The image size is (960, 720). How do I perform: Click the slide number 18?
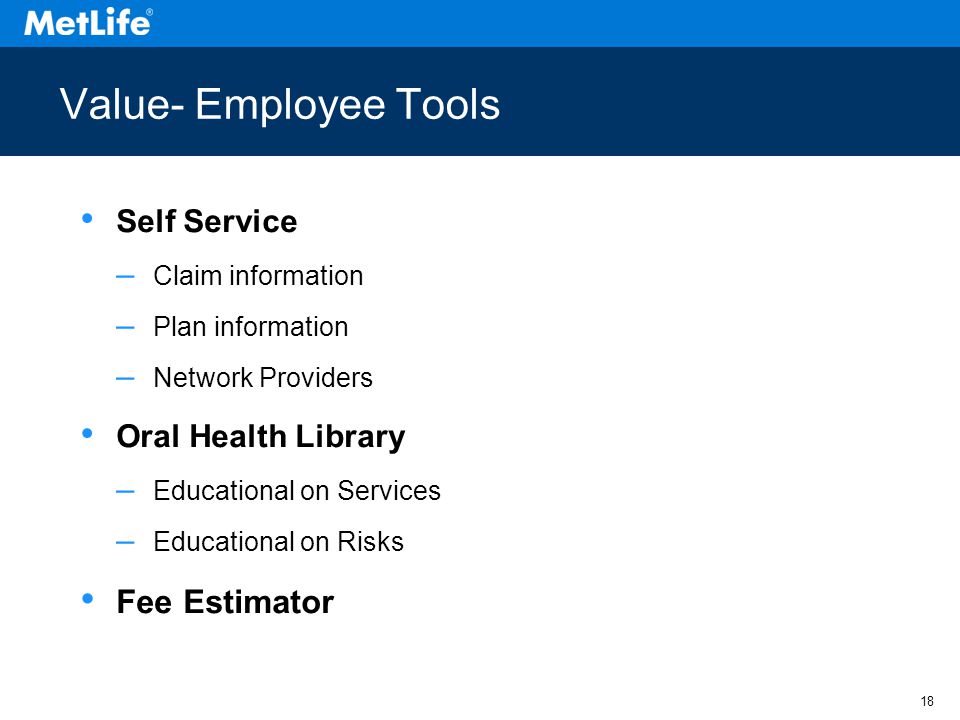[927, 701]
